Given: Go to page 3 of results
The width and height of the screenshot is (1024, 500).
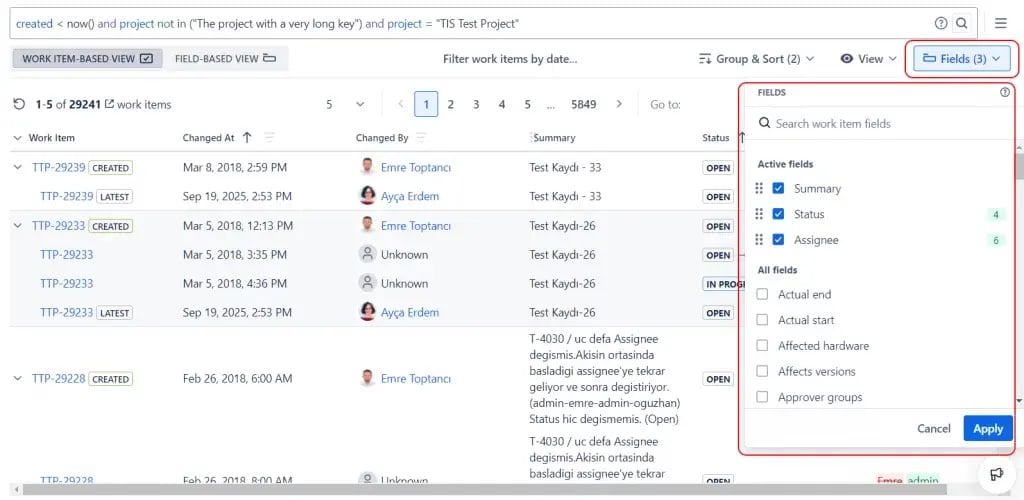Looking at the screenshot, I should 476,104.
